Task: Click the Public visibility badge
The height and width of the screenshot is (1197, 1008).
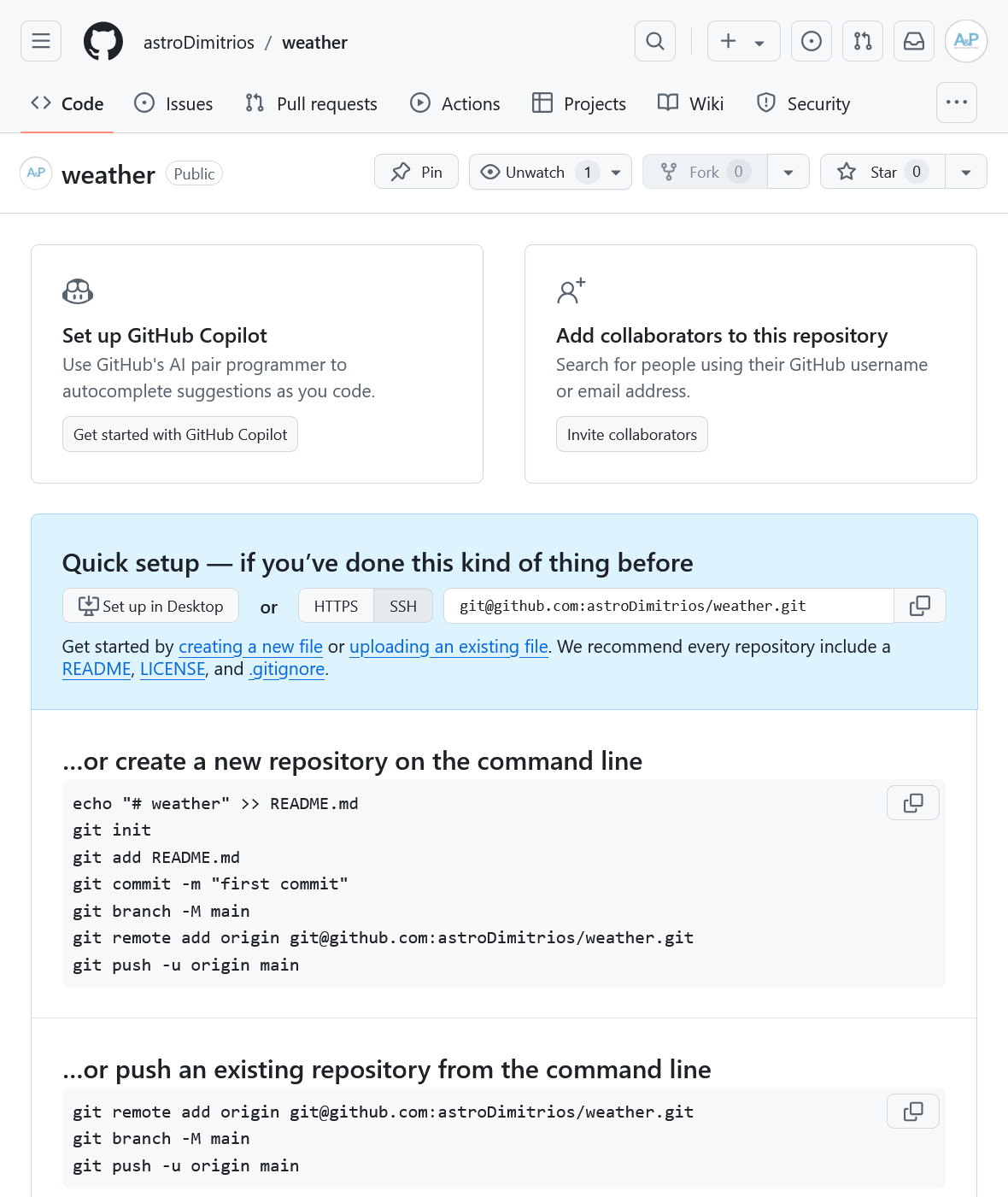Action: pos(194,173)
